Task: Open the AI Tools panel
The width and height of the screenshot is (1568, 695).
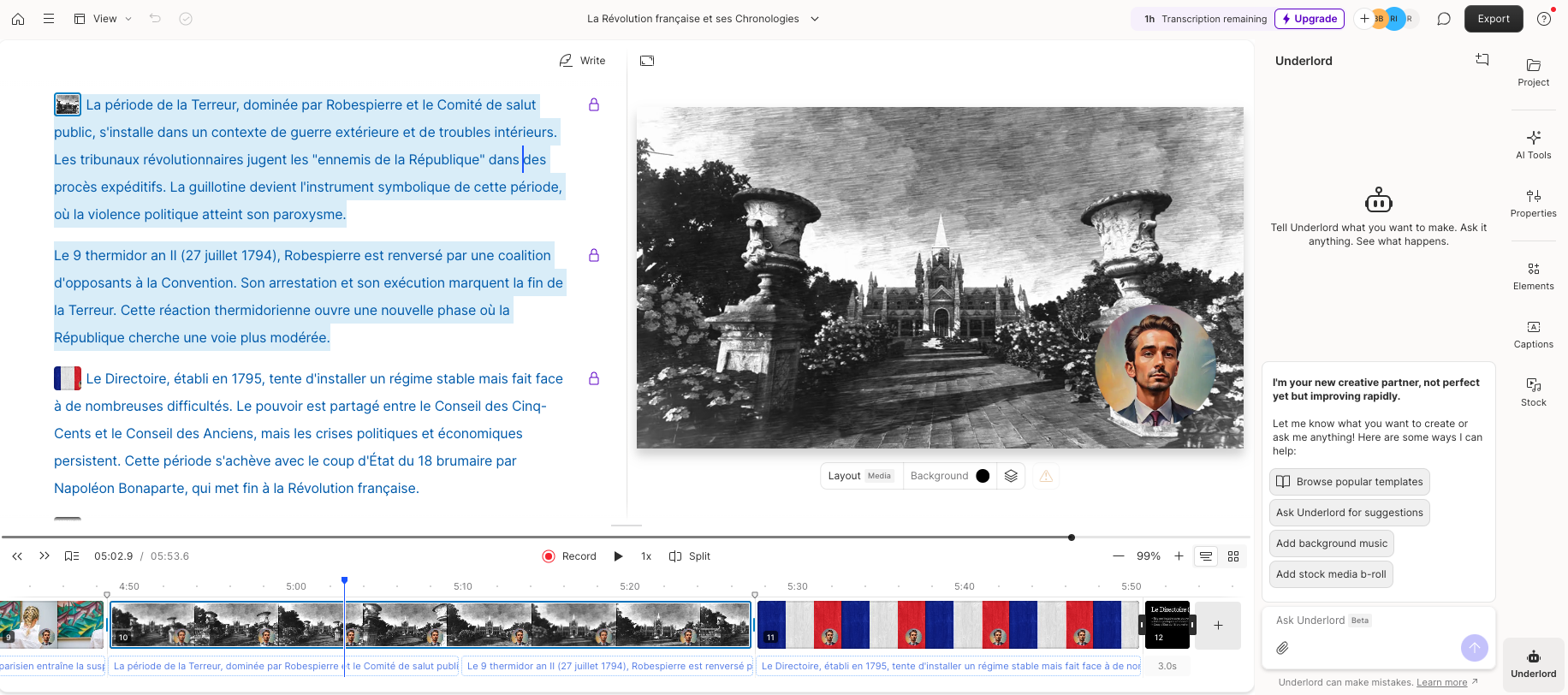Action: [x=1533, y=144]
